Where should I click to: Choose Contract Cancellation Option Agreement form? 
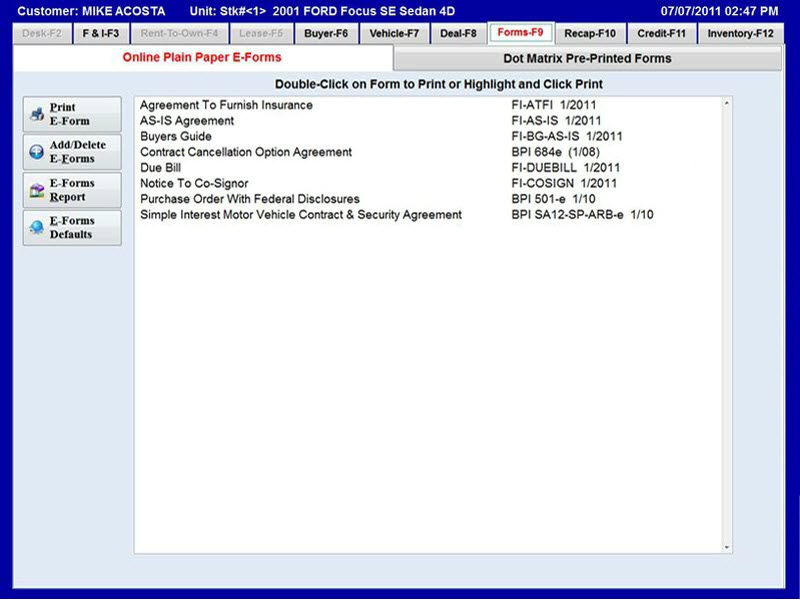246,152
